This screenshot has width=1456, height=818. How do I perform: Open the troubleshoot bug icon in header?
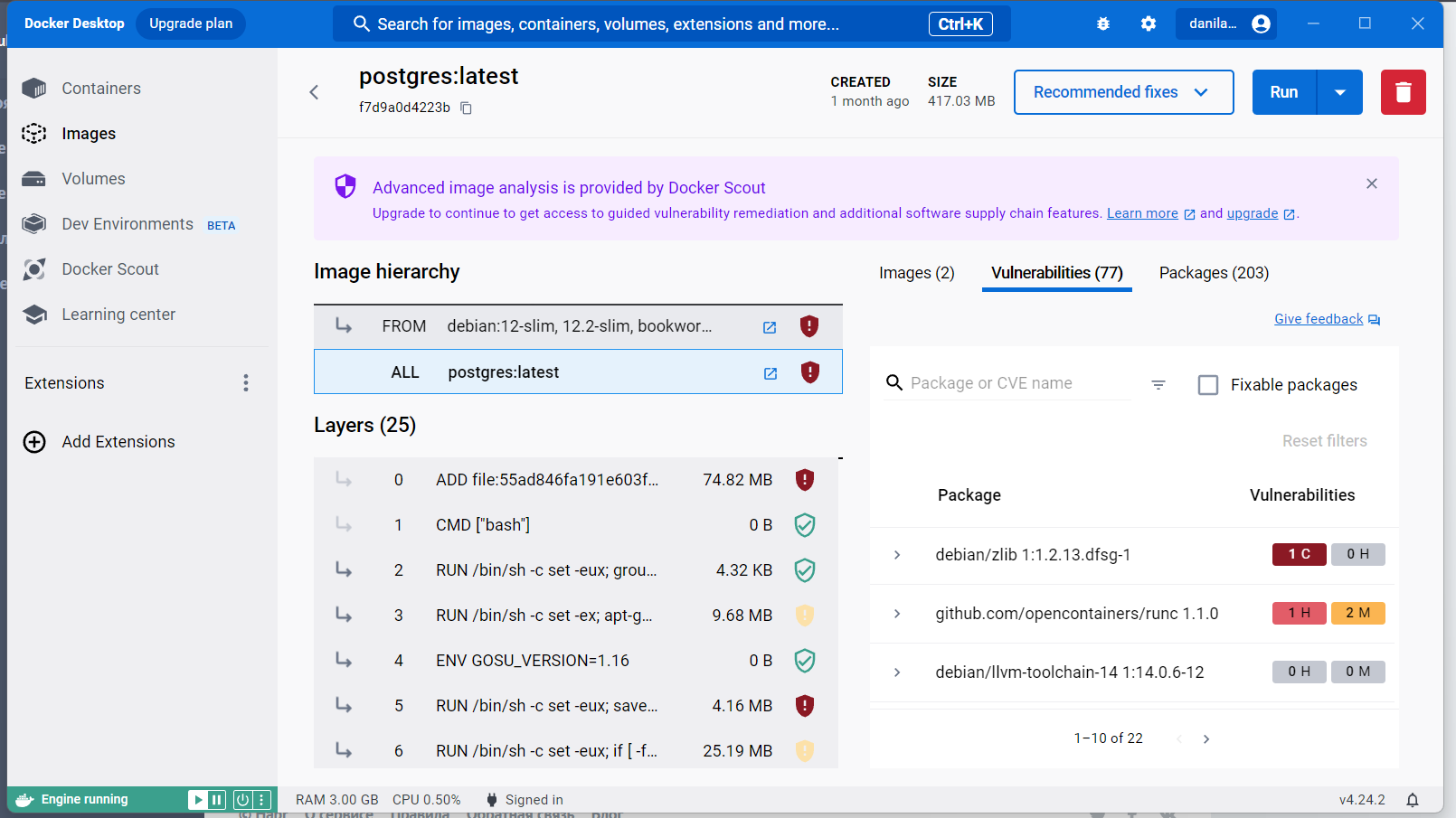[x=1103, y=24]
